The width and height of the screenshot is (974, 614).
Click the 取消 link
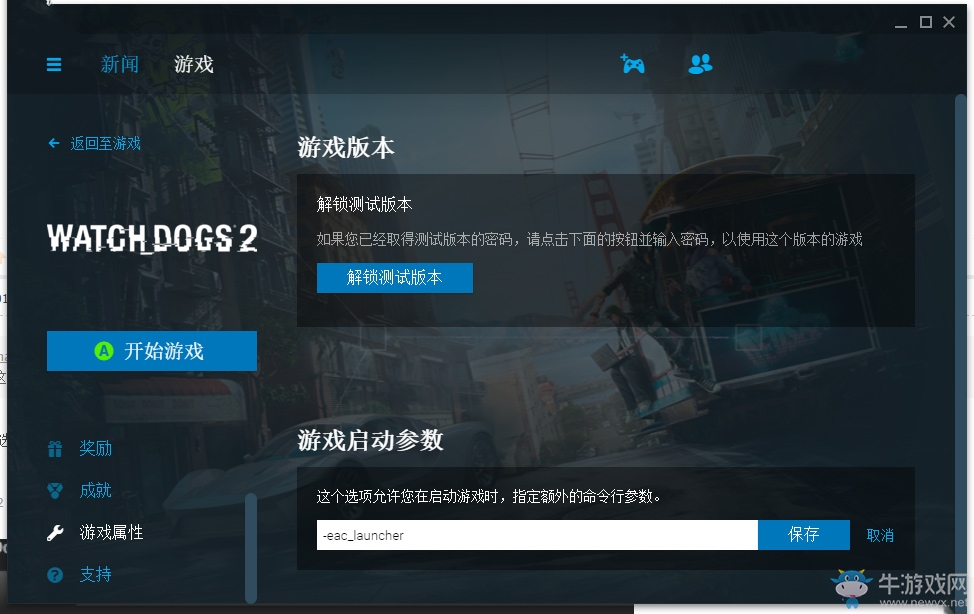point(880,536)
